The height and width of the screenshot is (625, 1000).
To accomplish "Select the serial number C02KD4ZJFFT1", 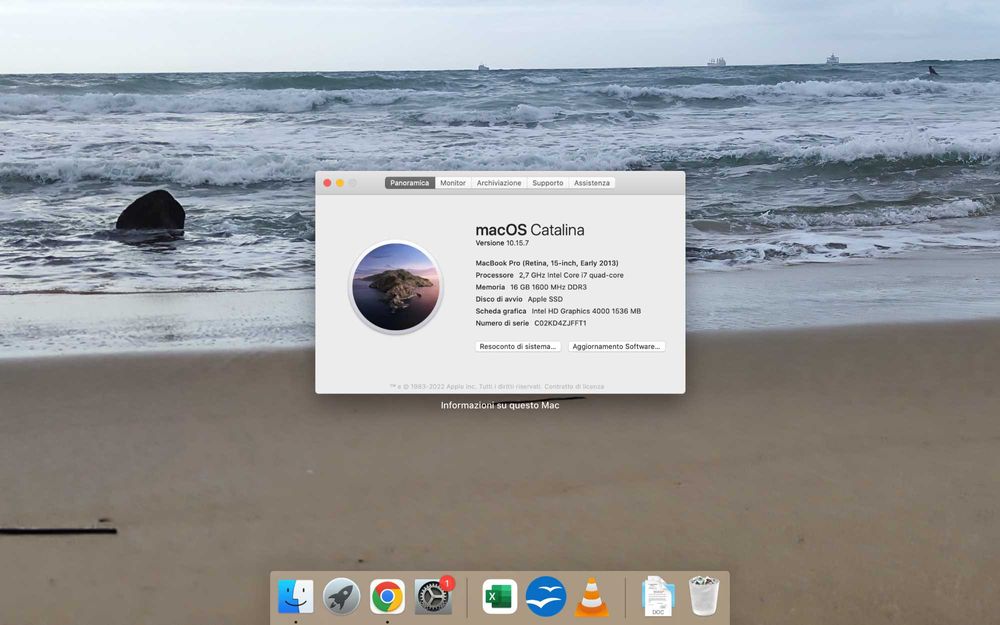I will point(560,323).
